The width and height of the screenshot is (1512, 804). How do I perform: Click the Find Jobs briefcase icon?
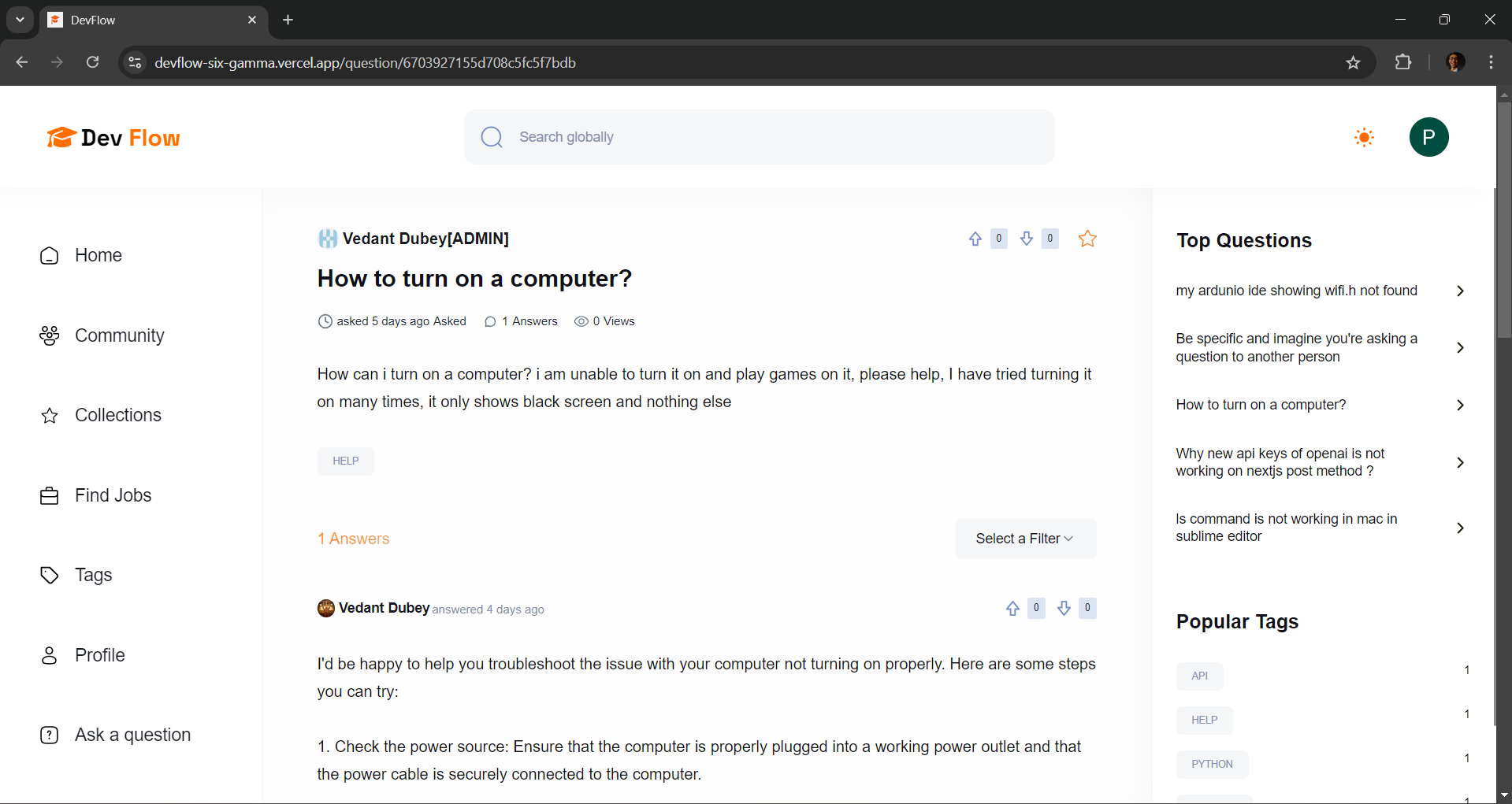tap(49, 496)
